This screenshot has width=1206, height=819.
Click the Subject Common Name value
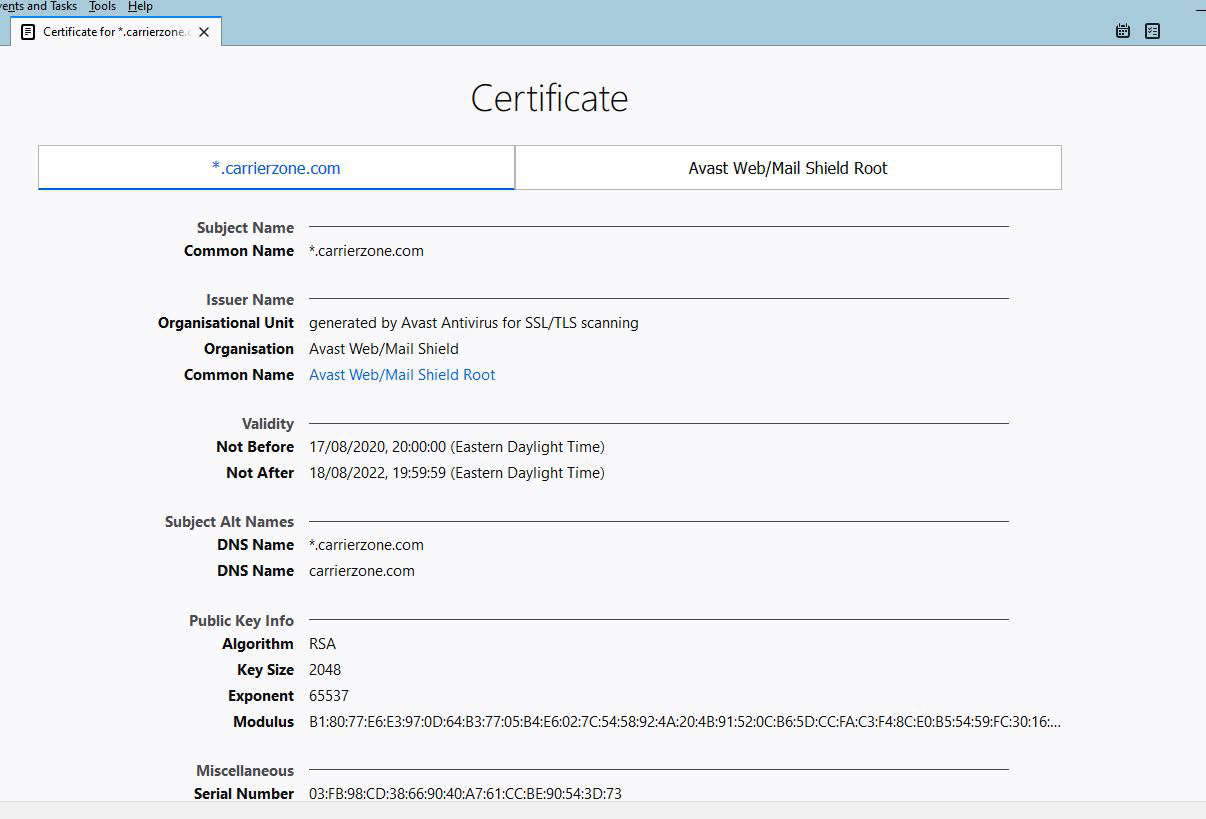coord(366,251)
